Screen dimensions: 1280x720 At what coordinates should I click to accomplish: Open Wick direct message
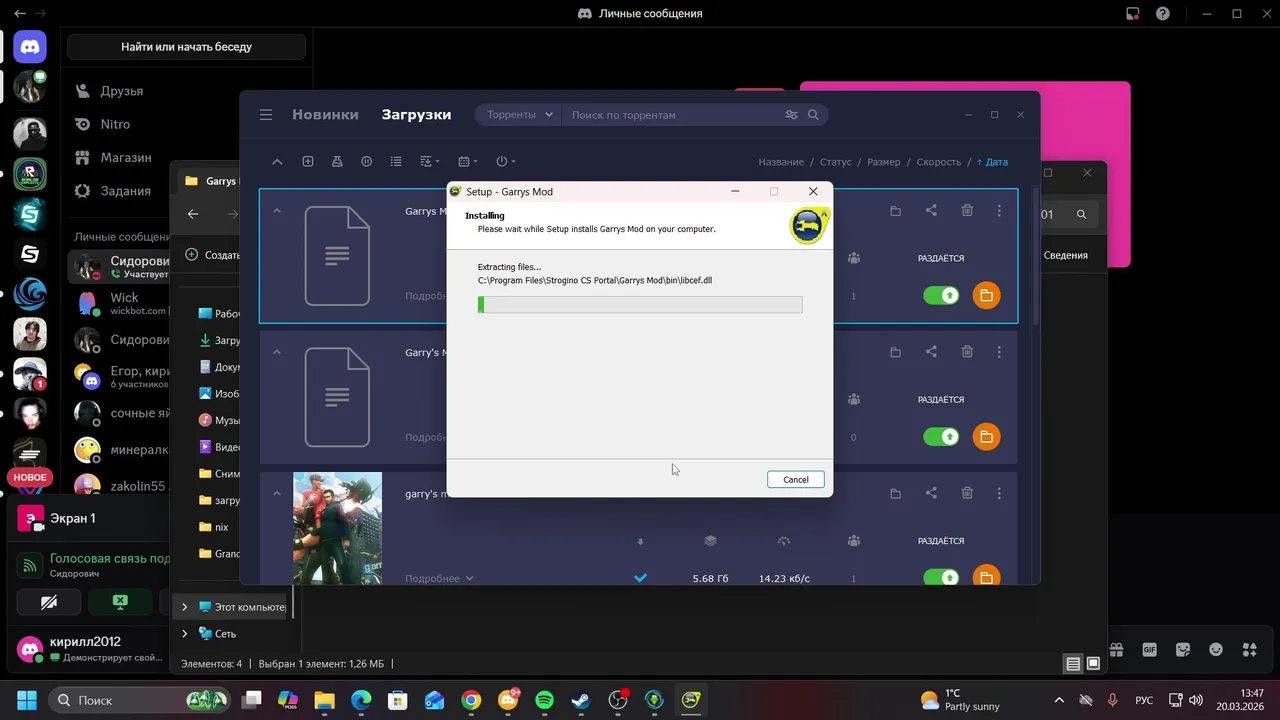120,303
